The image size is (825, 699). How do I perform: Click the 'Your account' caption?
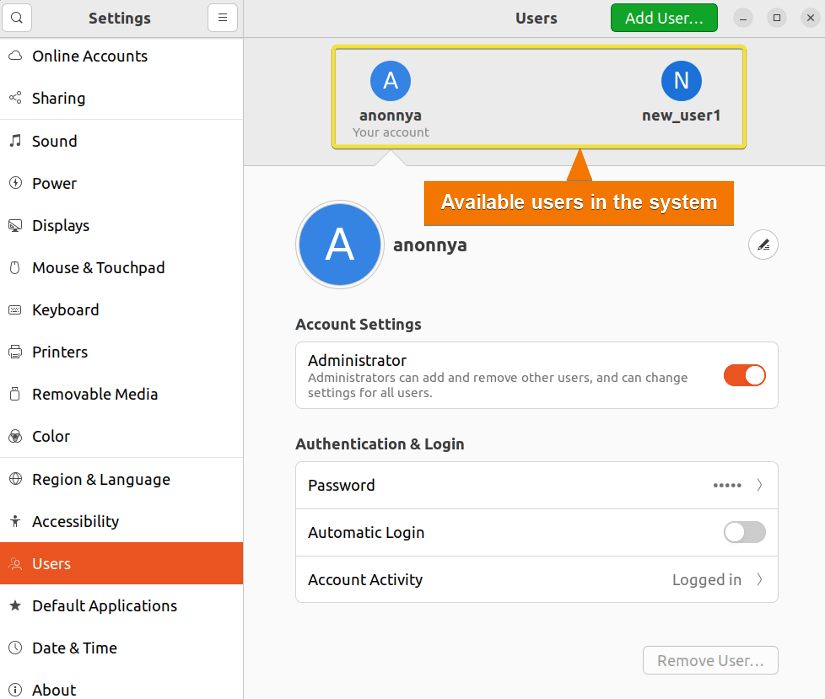pos(391,133)
